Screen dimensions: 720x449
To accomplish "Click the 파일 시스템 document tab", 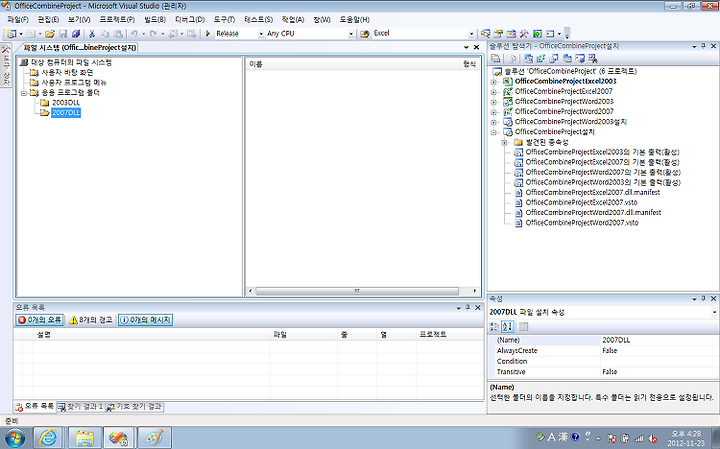I will (79, 48).
